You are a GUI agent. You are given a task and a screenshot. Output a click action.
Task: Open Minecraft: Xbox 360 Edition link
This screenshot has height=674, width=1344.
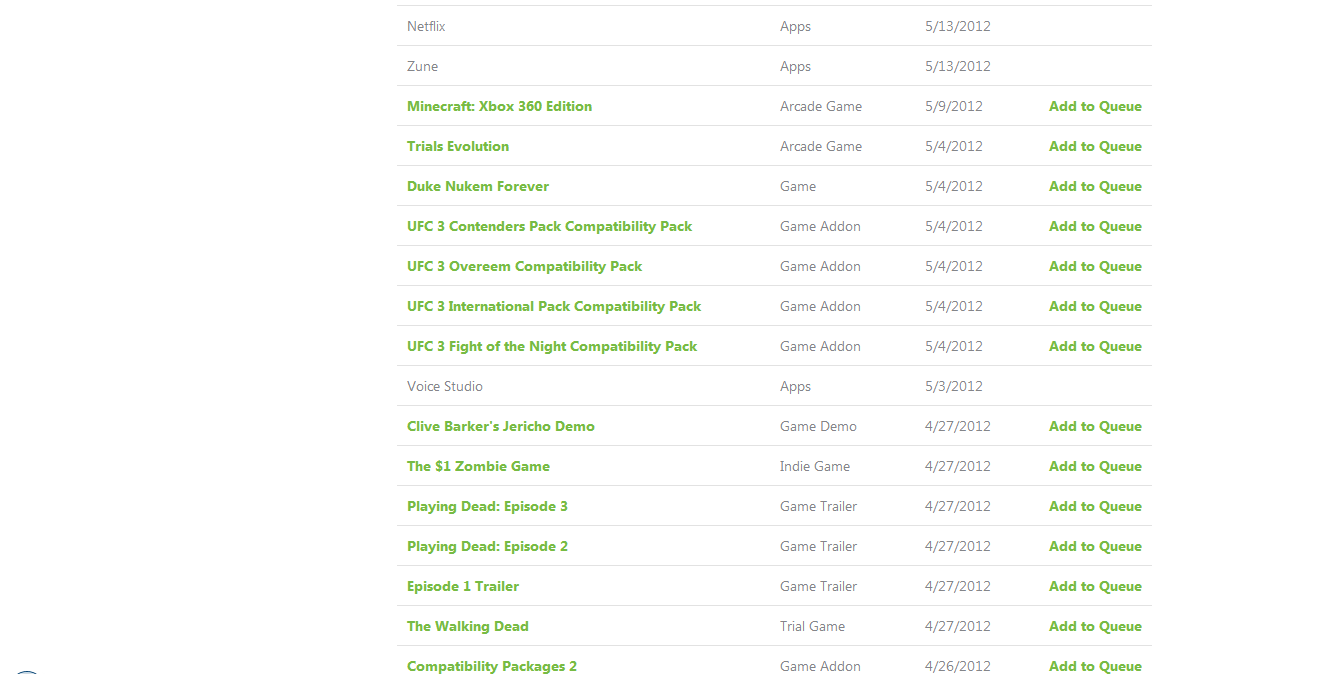(499, 106)
